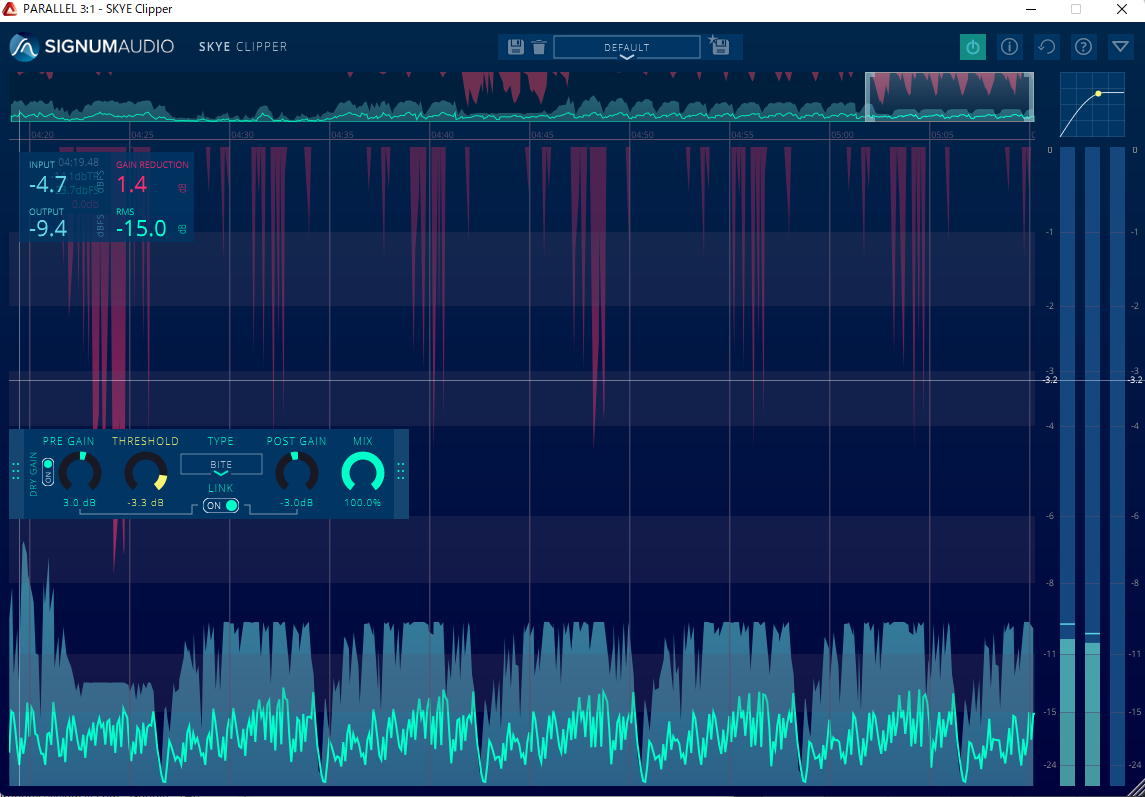
Task: Open the BITE clipper type dropdown
Action: coord(221,465)
